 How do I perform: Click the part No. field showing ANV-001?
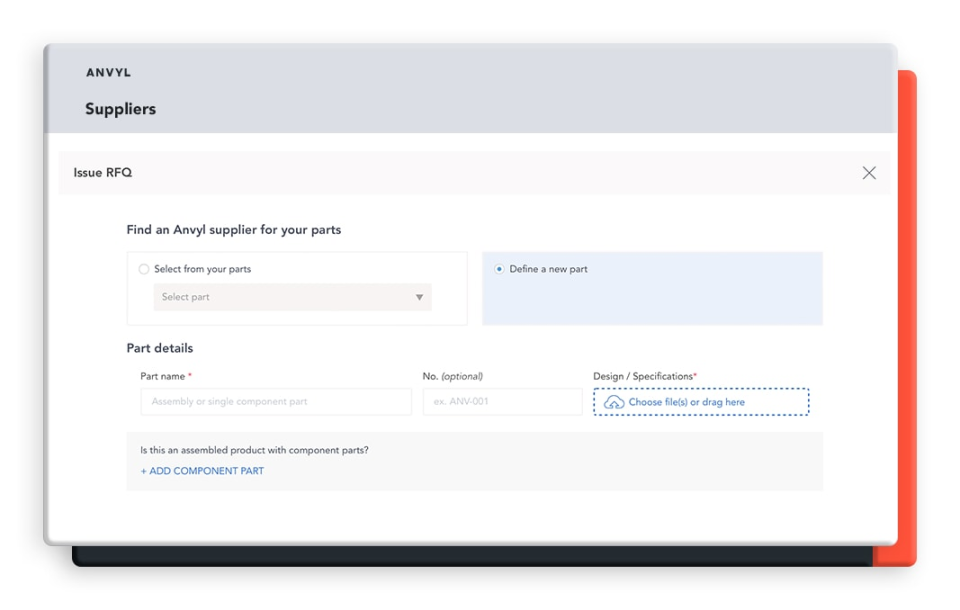coord(501,402)
